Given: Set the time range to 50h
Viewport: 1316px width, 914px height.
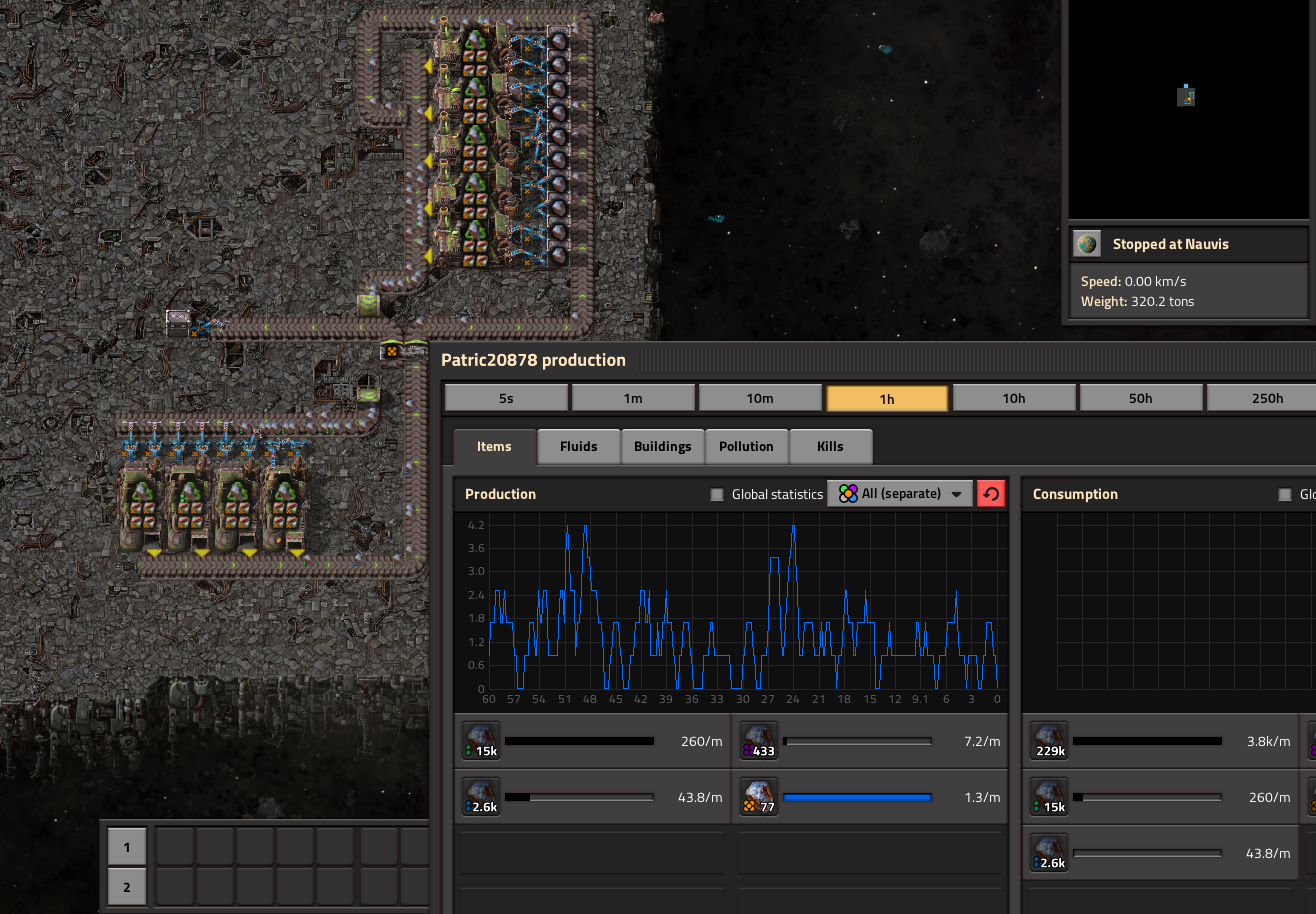Looking at the screenshot, I should click(x=1141, y=398).
